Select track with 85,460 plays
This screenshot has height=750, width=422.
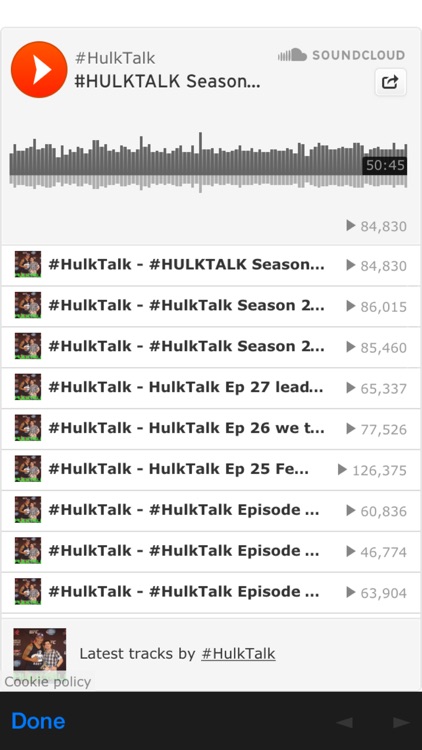(x=211, y=347)
